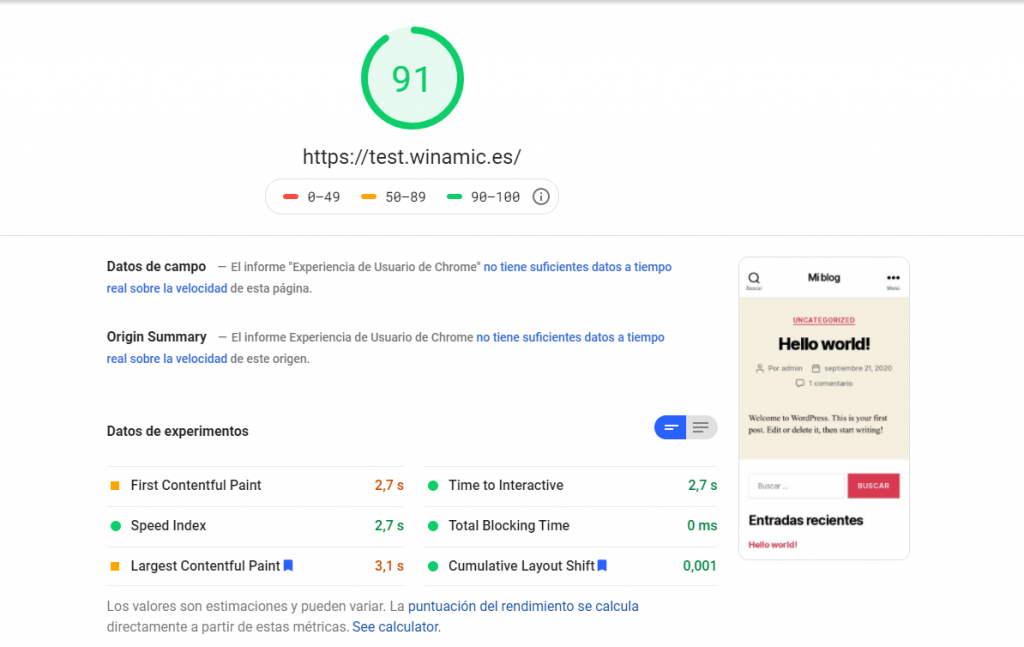Click the green 91 performance score gauge
The image size is (1024, 647).
412,78
